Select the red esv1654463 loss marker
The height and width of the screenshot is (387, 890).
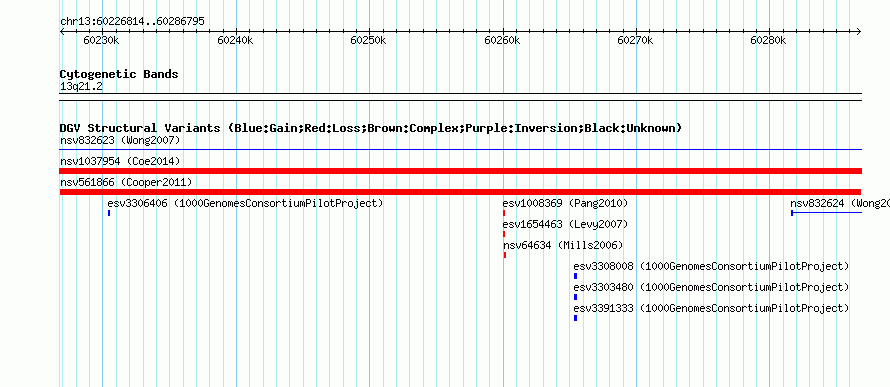[x=503, y=234]
